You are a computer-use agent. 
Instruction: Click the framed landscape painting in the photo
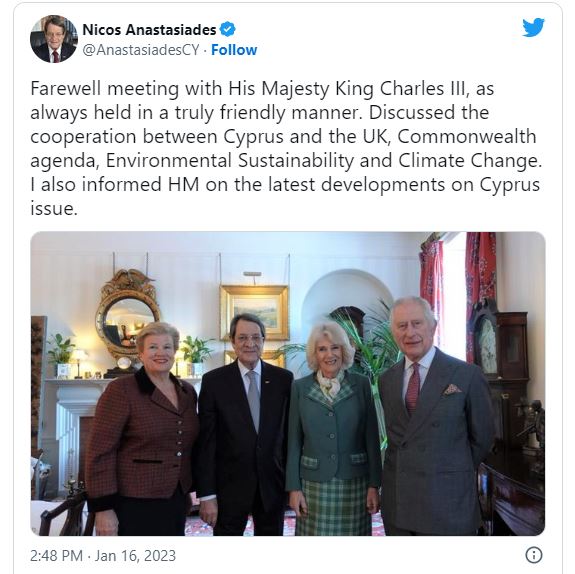click(x=254, y=312)
